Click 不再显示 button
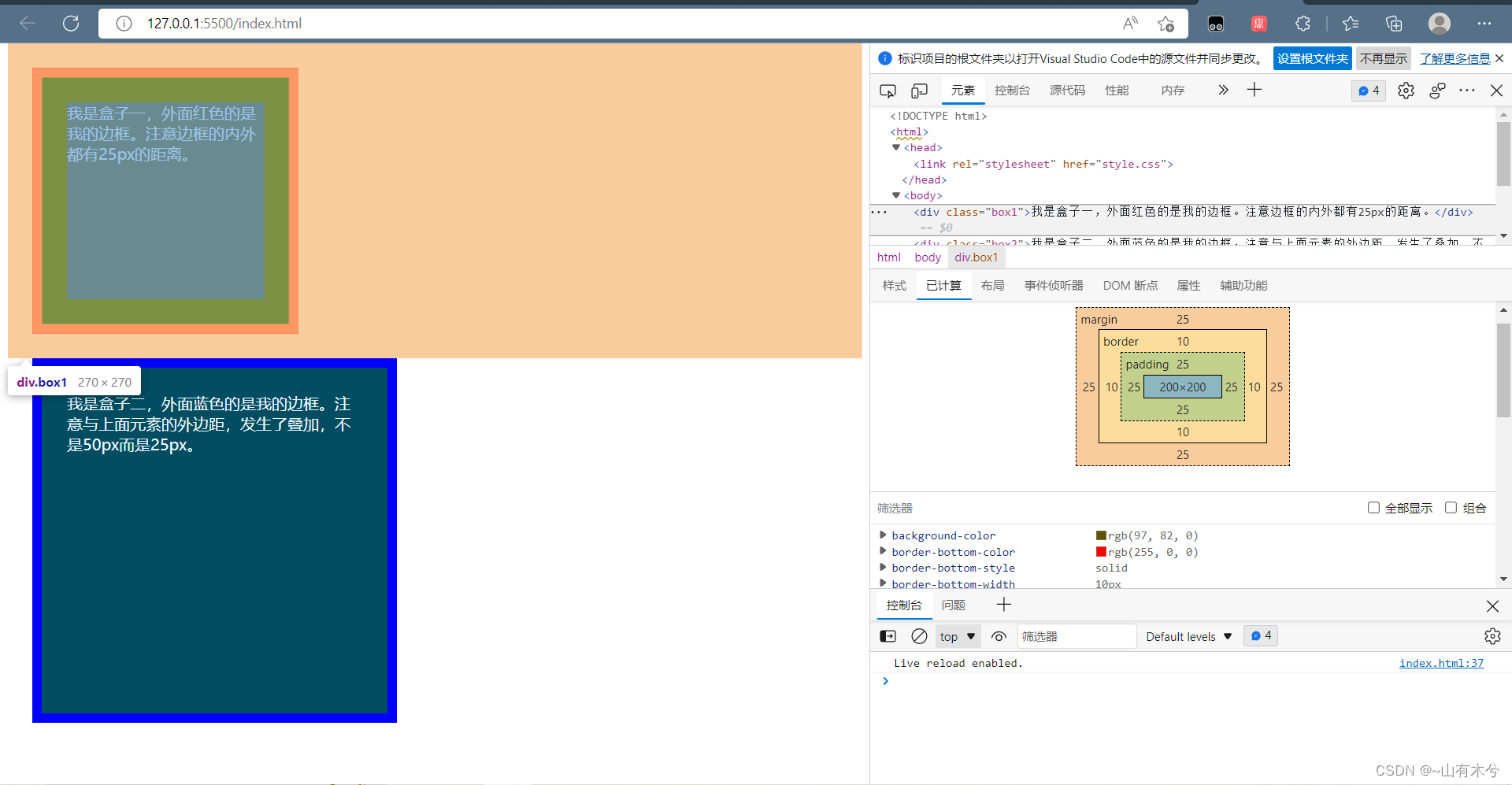 [x=1384, y=58]
